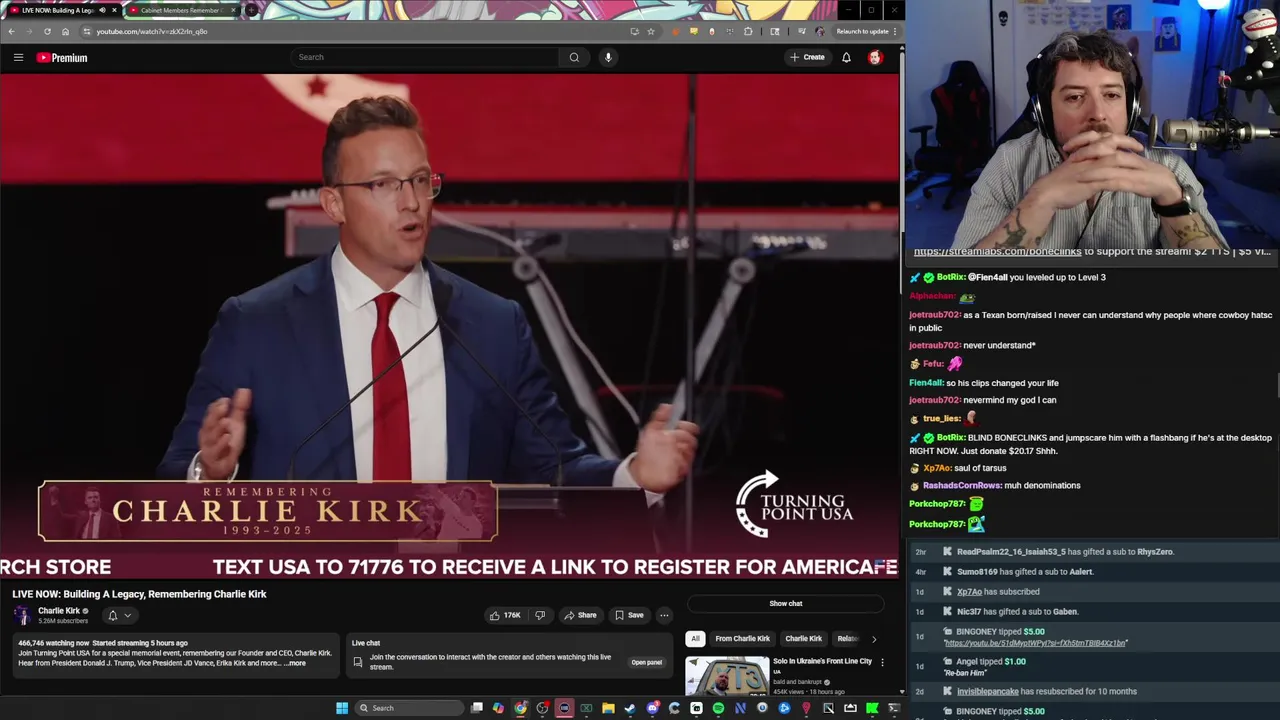Click the video player area
Screen dimensions: 1280x720
pos(449,327)
